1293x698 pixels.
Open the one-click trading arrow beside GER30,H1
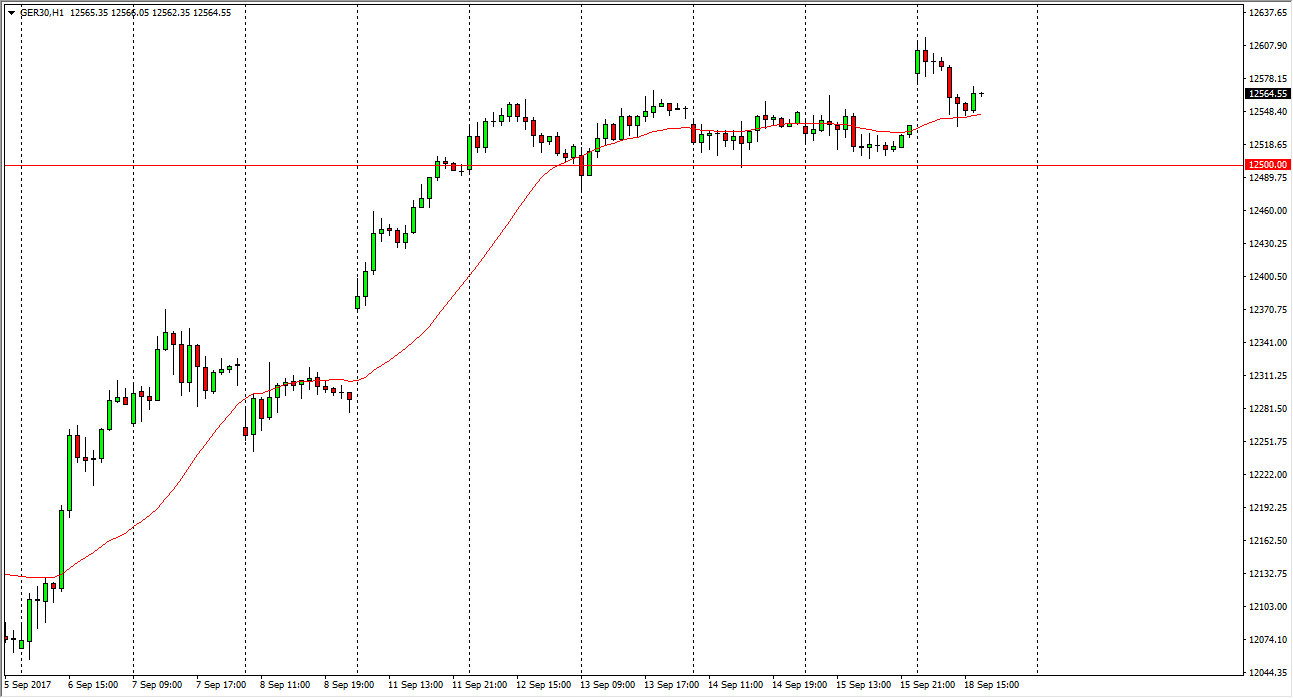11,13
